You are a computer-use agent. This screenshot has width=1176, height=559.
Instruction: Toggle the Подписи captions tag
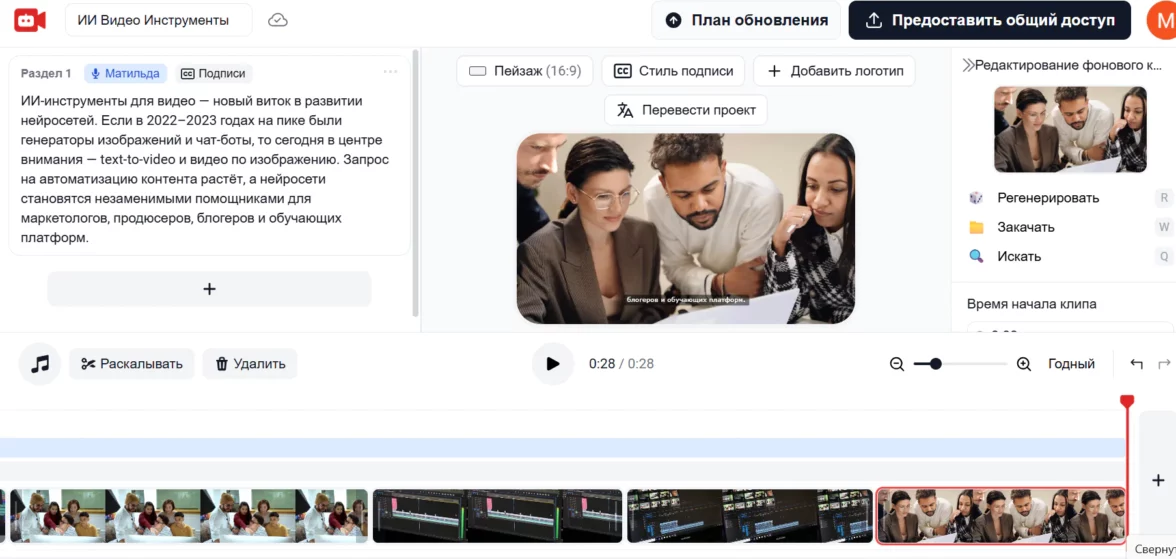[x=213, y=73]
